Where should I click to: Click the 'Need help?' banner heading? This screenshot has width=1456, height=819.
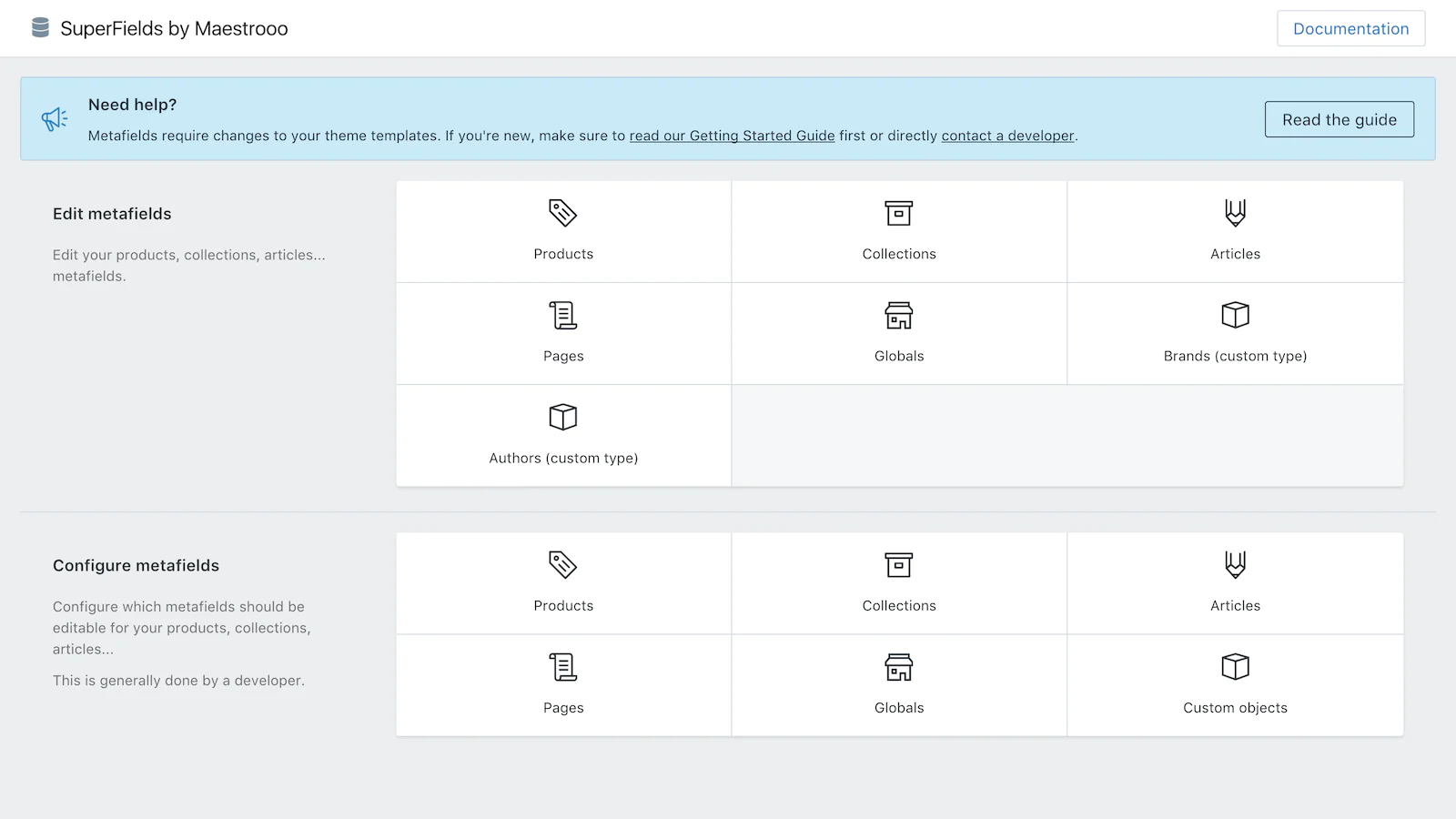132,105
